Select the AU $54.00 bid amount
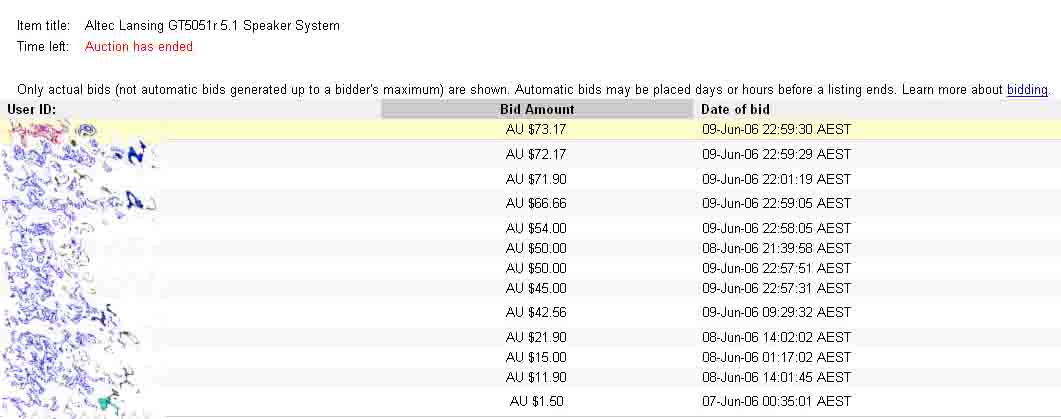1061x419 pixels. (x=536, y=228)
